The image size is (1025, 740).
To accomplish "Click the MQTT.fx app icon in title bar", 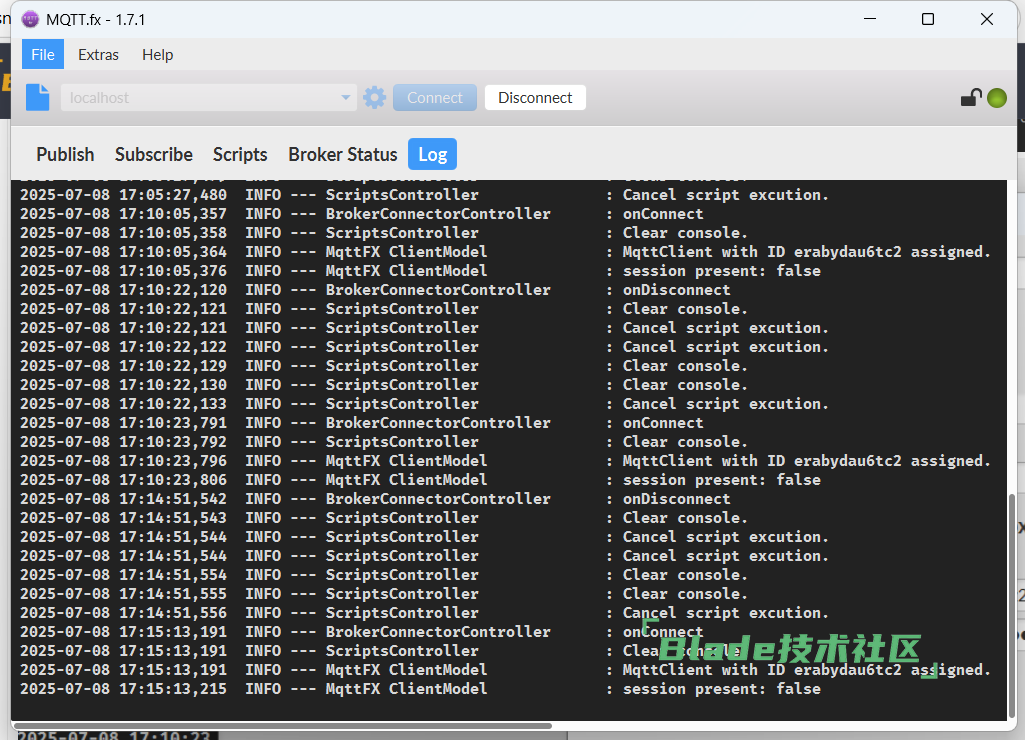I will click(30, 20).
